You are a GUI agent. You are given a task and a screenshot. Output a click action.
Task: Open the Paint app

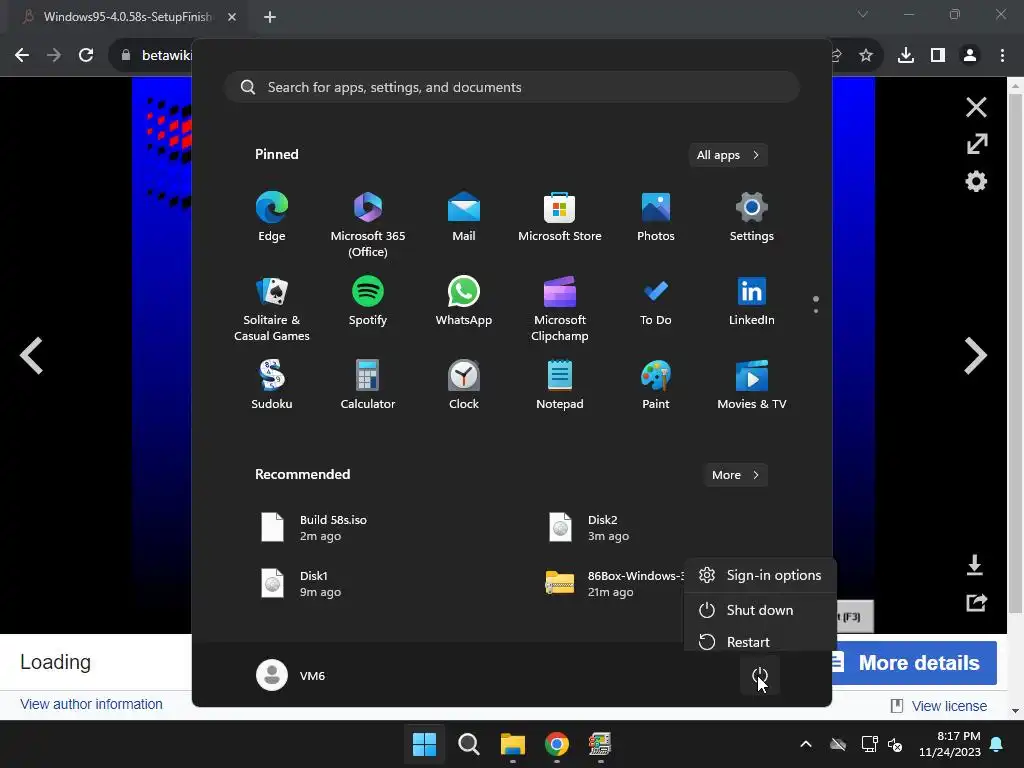point(656,385)
